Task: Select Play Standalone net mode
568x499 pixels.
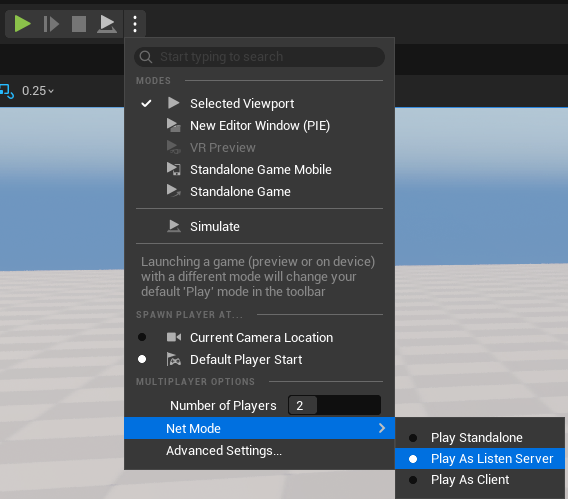Action: pos(480,438)
